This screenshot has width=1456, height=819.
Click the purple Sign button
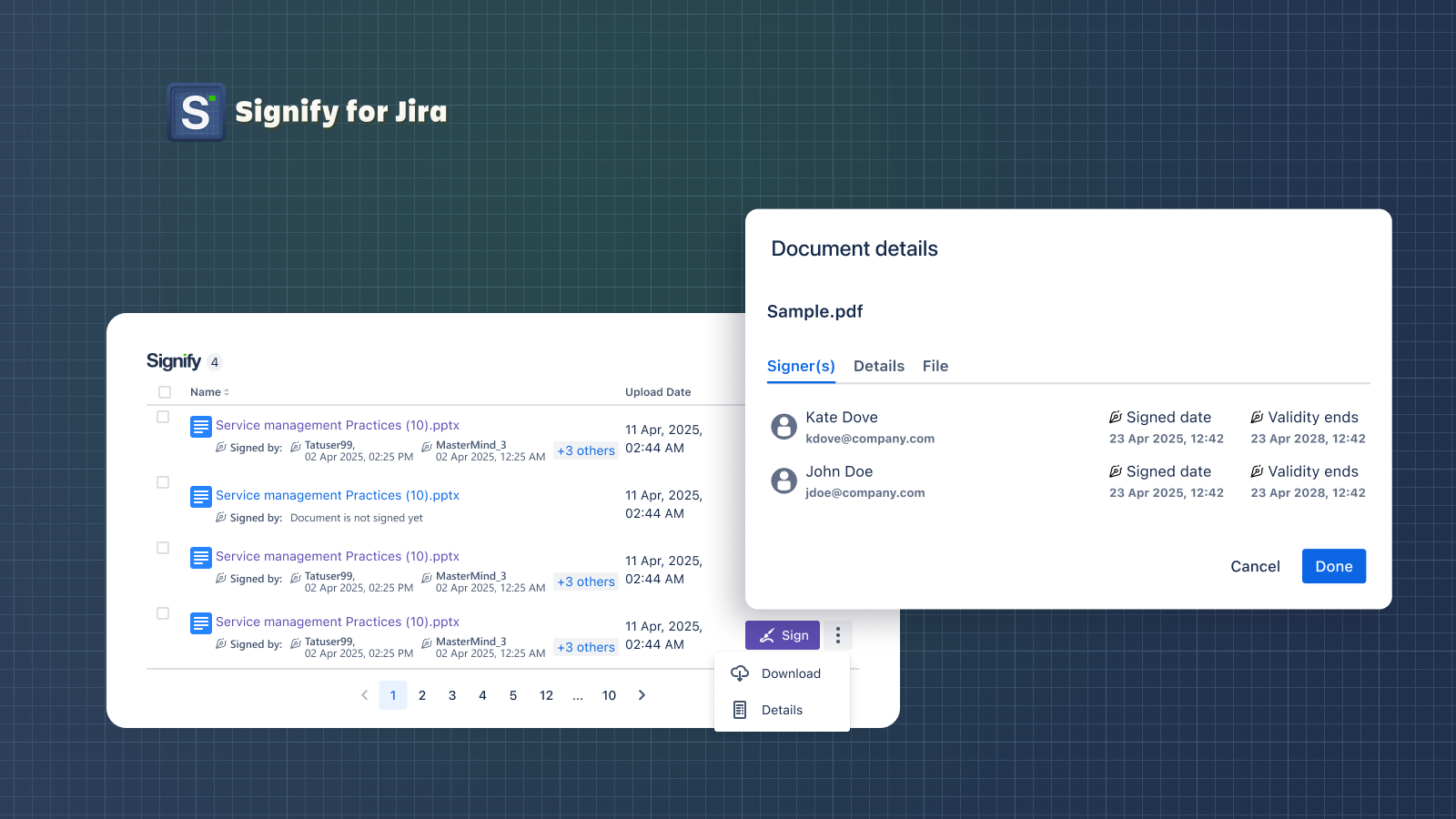pos(783,635)
